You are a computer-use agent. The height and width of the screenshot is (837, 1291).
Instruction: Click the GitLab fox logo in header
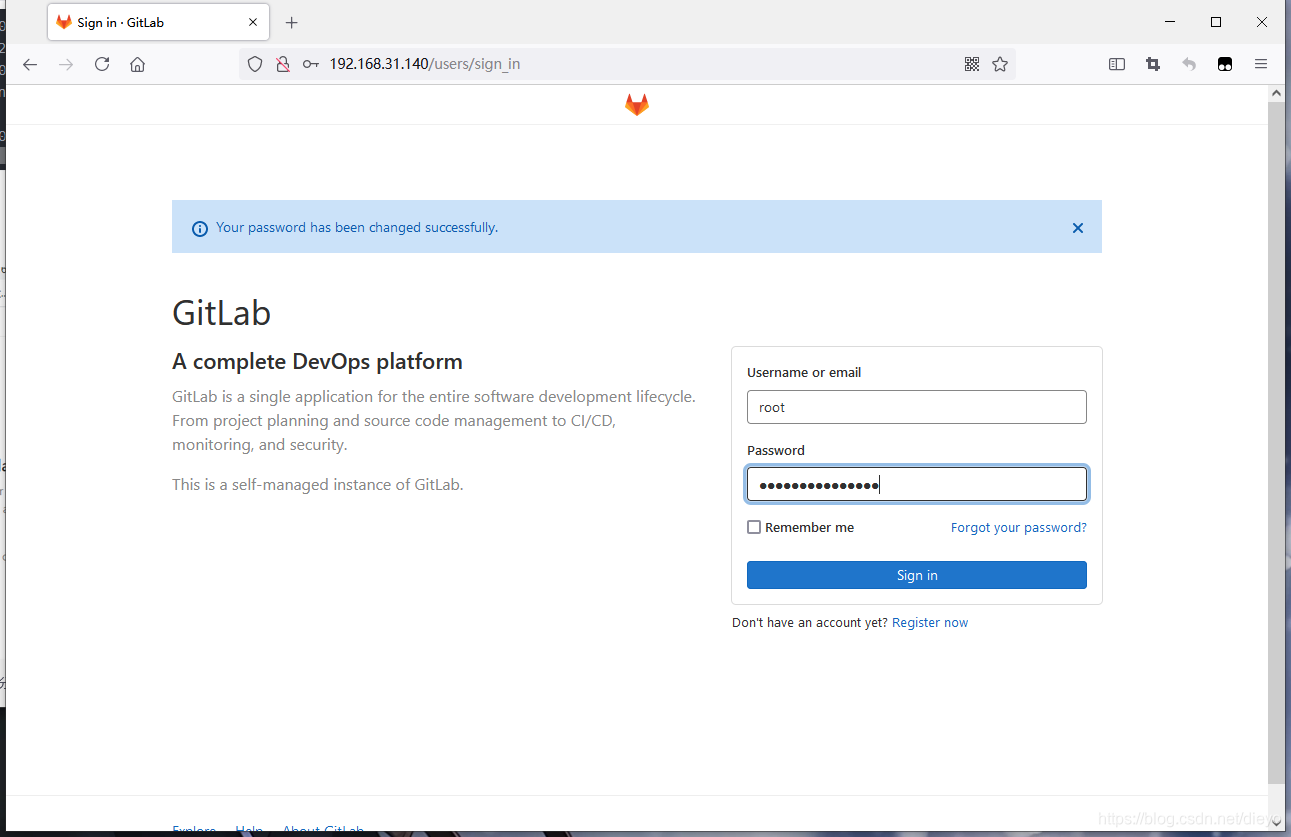point(637,105)
